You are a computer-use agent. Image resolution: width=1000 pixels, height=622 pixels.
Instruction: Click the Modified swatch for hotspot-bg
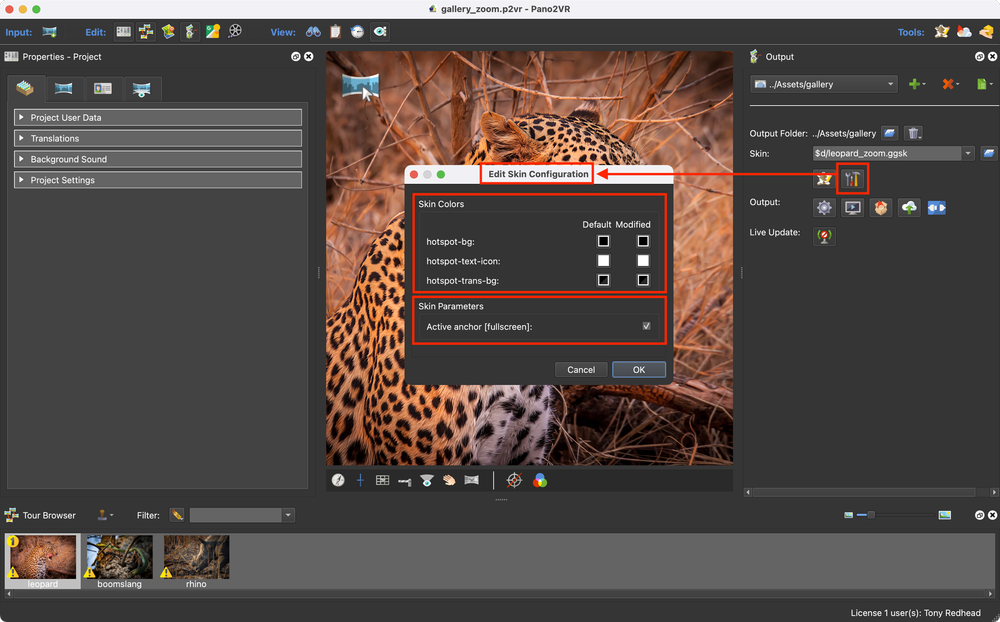click(x=643, y=241)
